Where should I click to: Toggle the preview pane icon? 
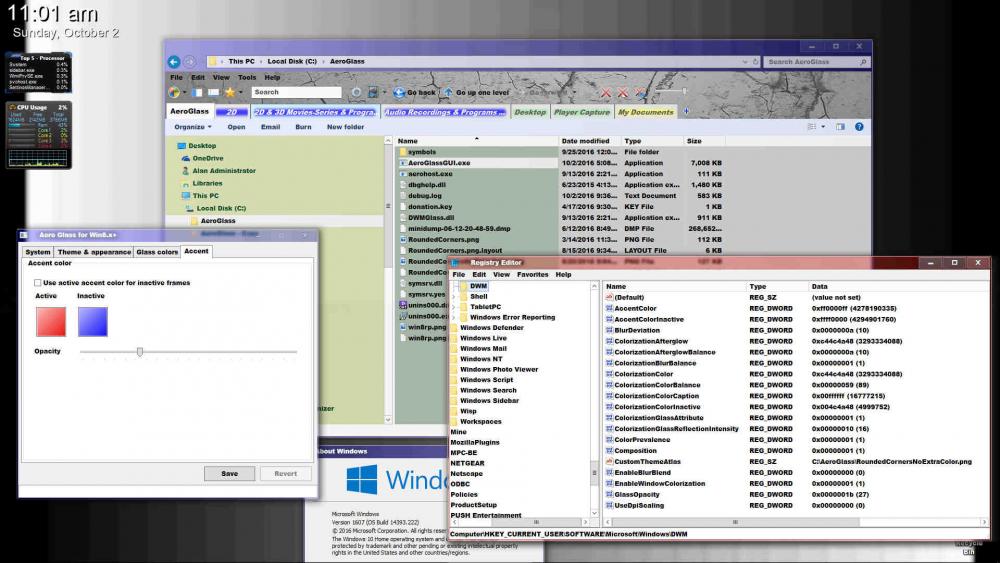coord(840,127)
